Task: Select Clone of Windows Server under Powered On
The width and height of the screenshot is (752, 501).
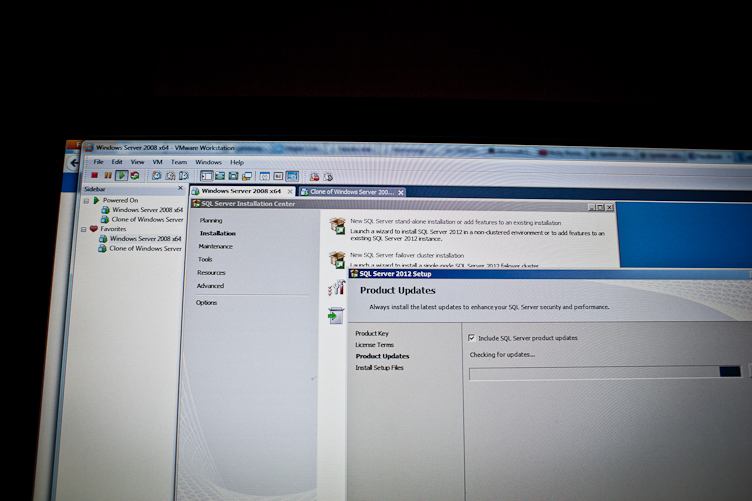Action: (x=147, y=220)
